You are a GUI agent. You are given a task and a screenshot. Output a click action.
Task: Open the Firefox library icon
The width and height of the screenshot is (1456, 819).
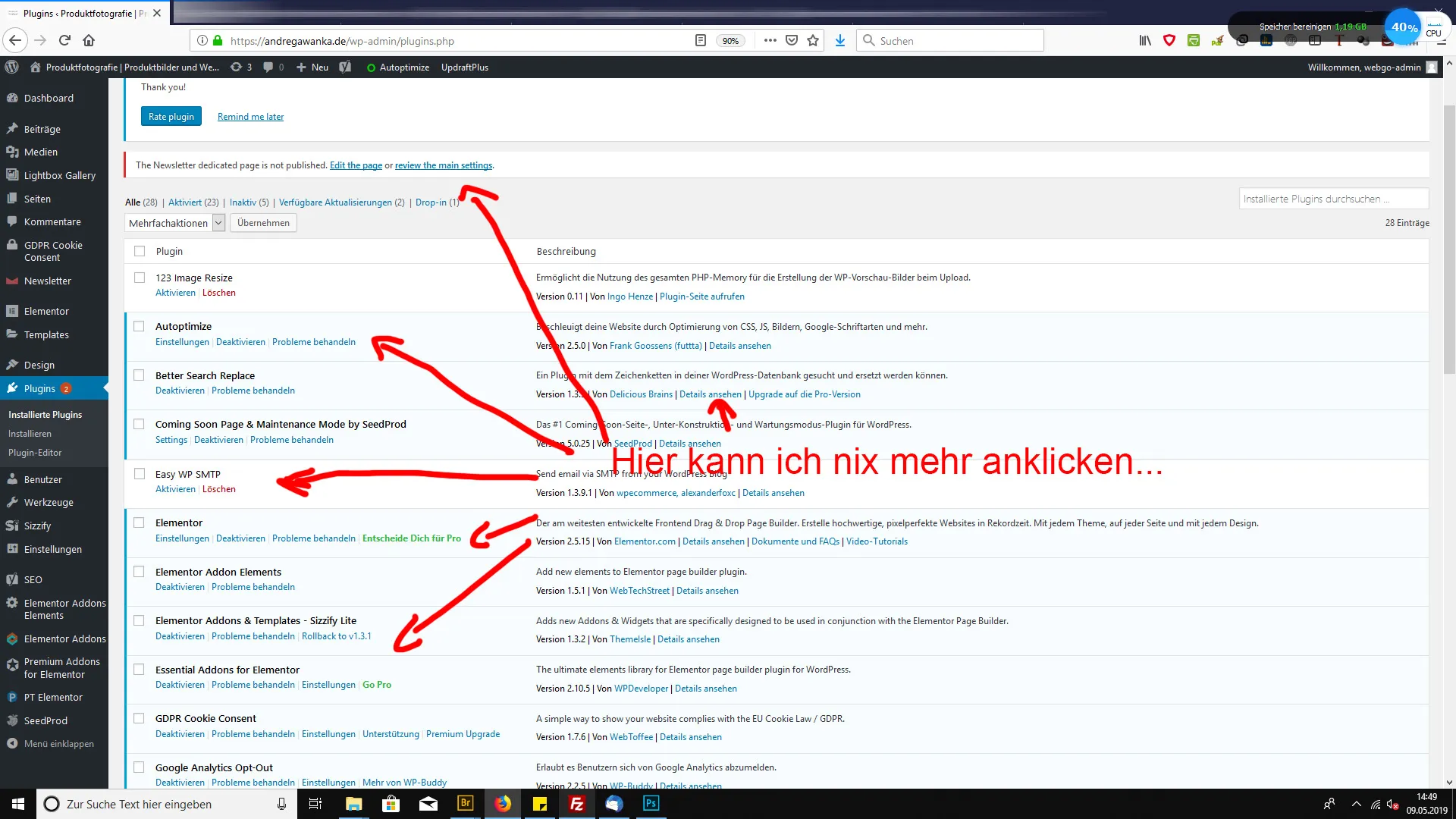1145,41
